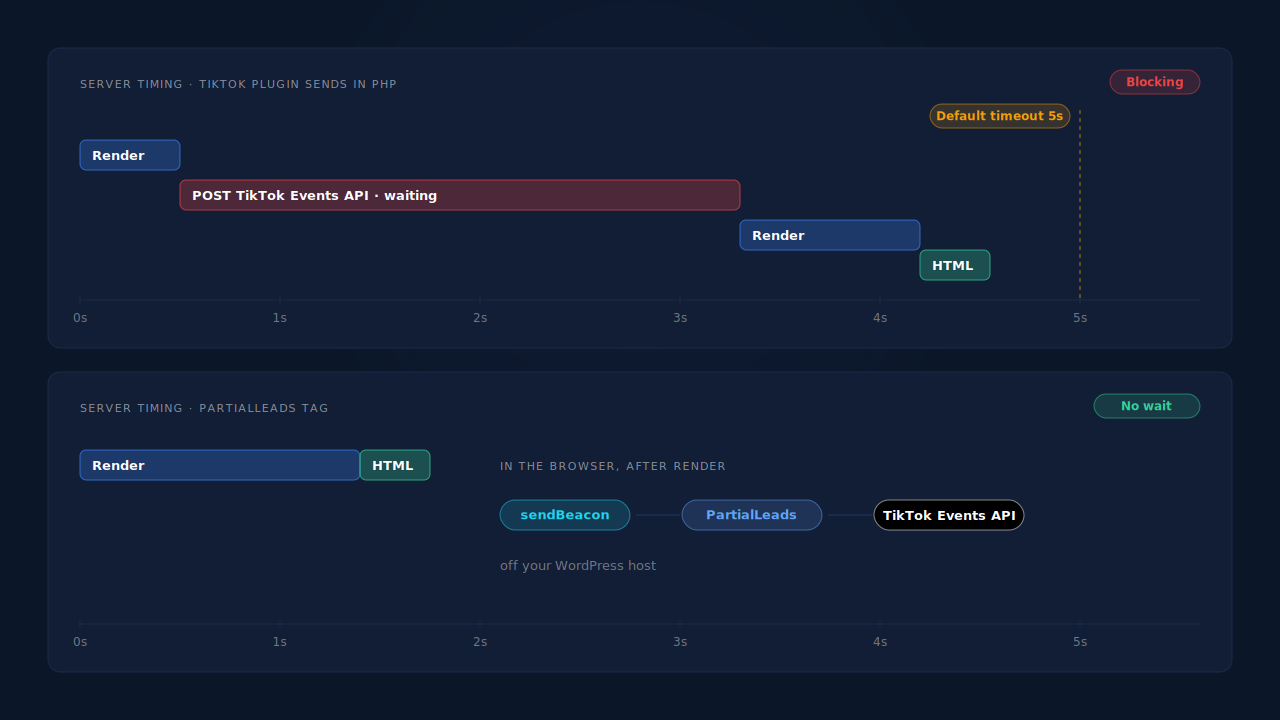Image resolution: width=1280 pixels, height=720 pixels.
Task: Click the TikTok Events API pill
Action: [949, 515]
